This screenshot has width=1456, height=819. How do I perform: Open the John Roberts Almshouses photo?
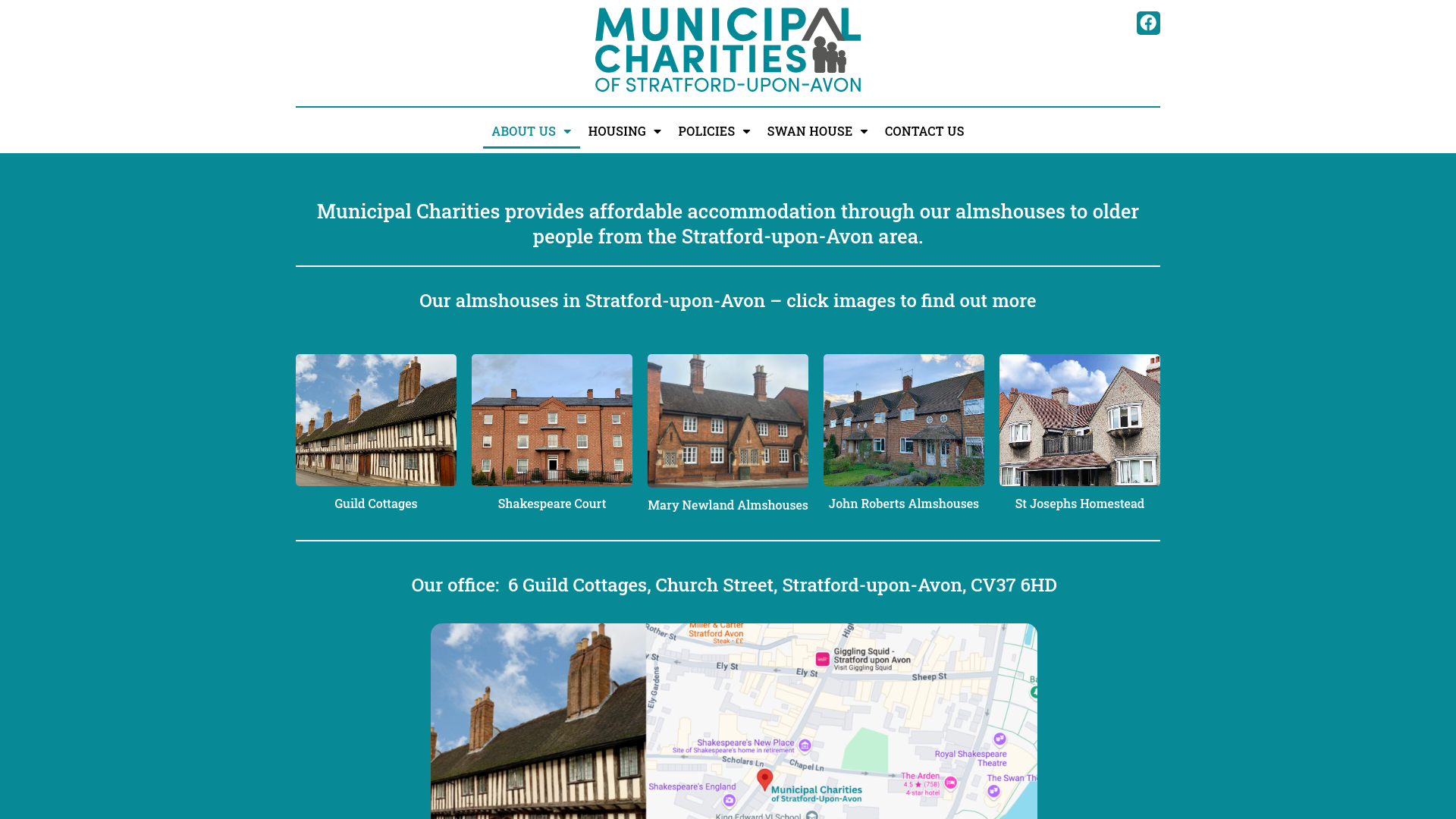[904, 420]
